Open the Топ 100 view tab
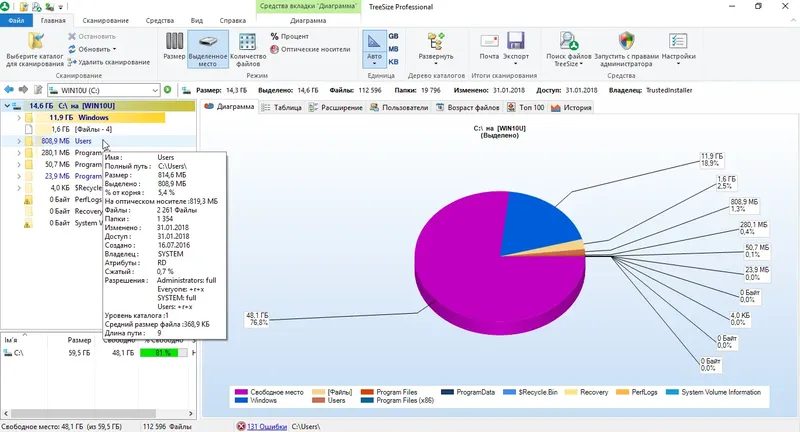 point(526,108)
